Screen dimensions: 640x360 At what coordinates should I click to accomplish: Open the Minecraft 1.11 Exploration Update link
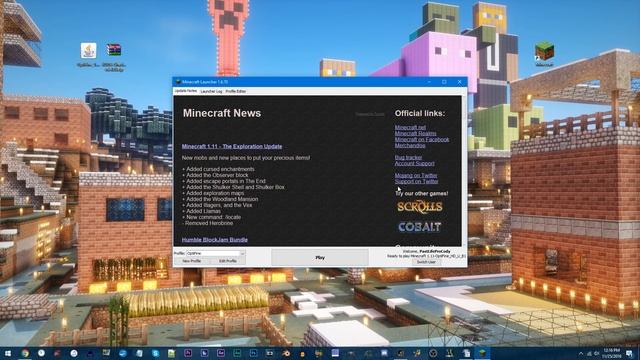coord(232,147)
